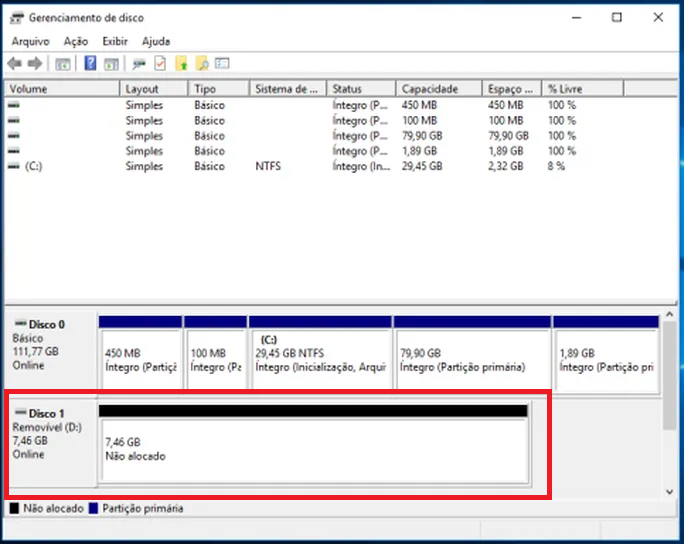Select the 7,46 GB Não alocado block
This screenshot has height=544, width=684.
click(x=314, y=444)
